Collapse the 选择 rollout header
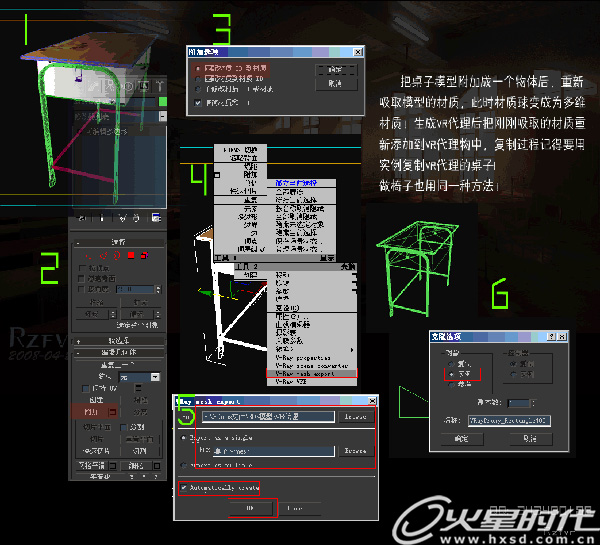600x545 pixels. point(119,242)
